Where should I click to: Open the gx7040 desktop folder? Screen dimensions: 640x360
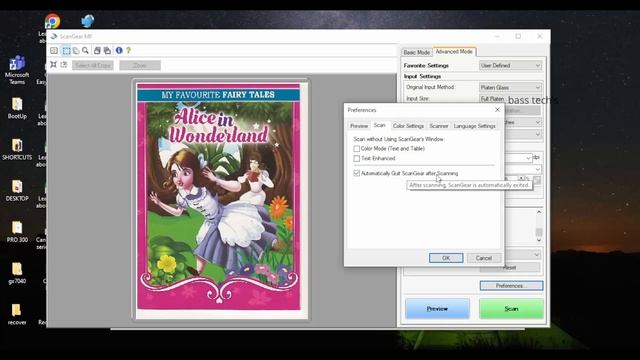(17, 273)
